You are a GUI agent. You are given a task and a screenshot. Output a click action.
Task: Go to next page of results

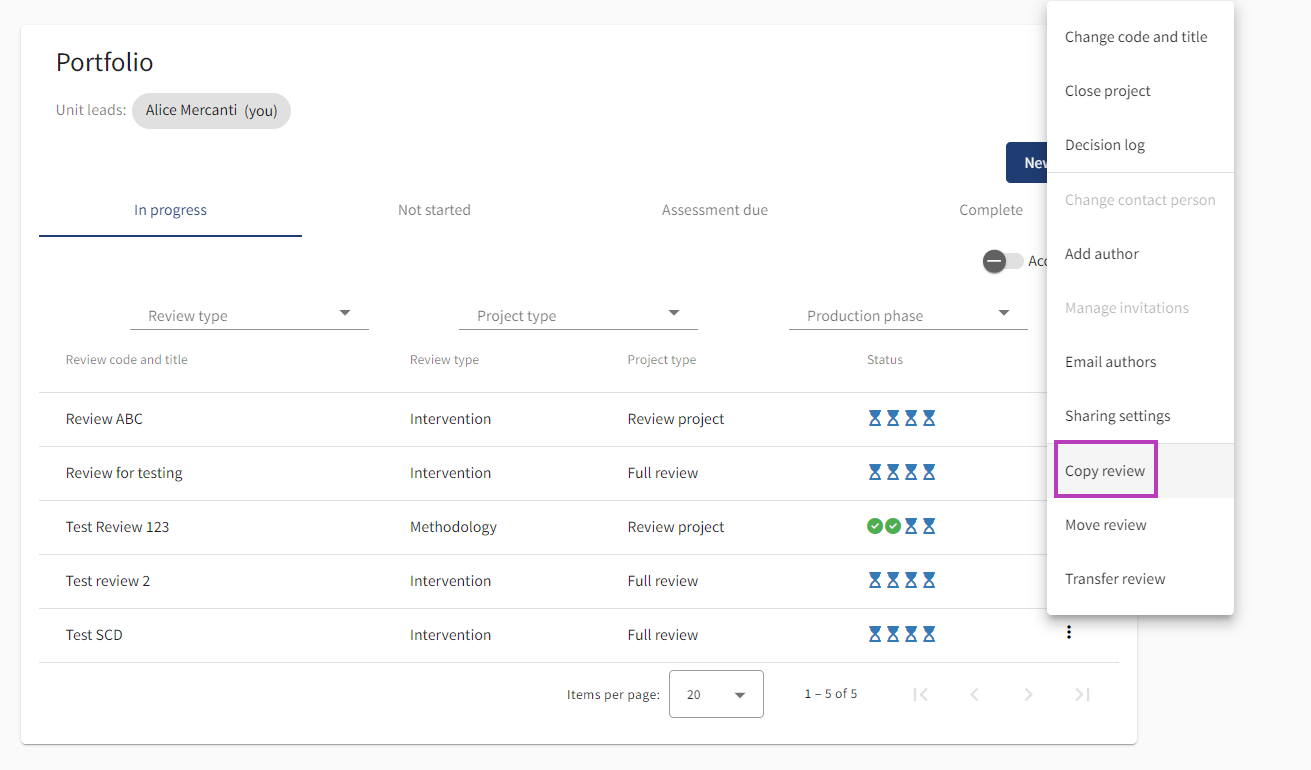[x=1028, y=694]
